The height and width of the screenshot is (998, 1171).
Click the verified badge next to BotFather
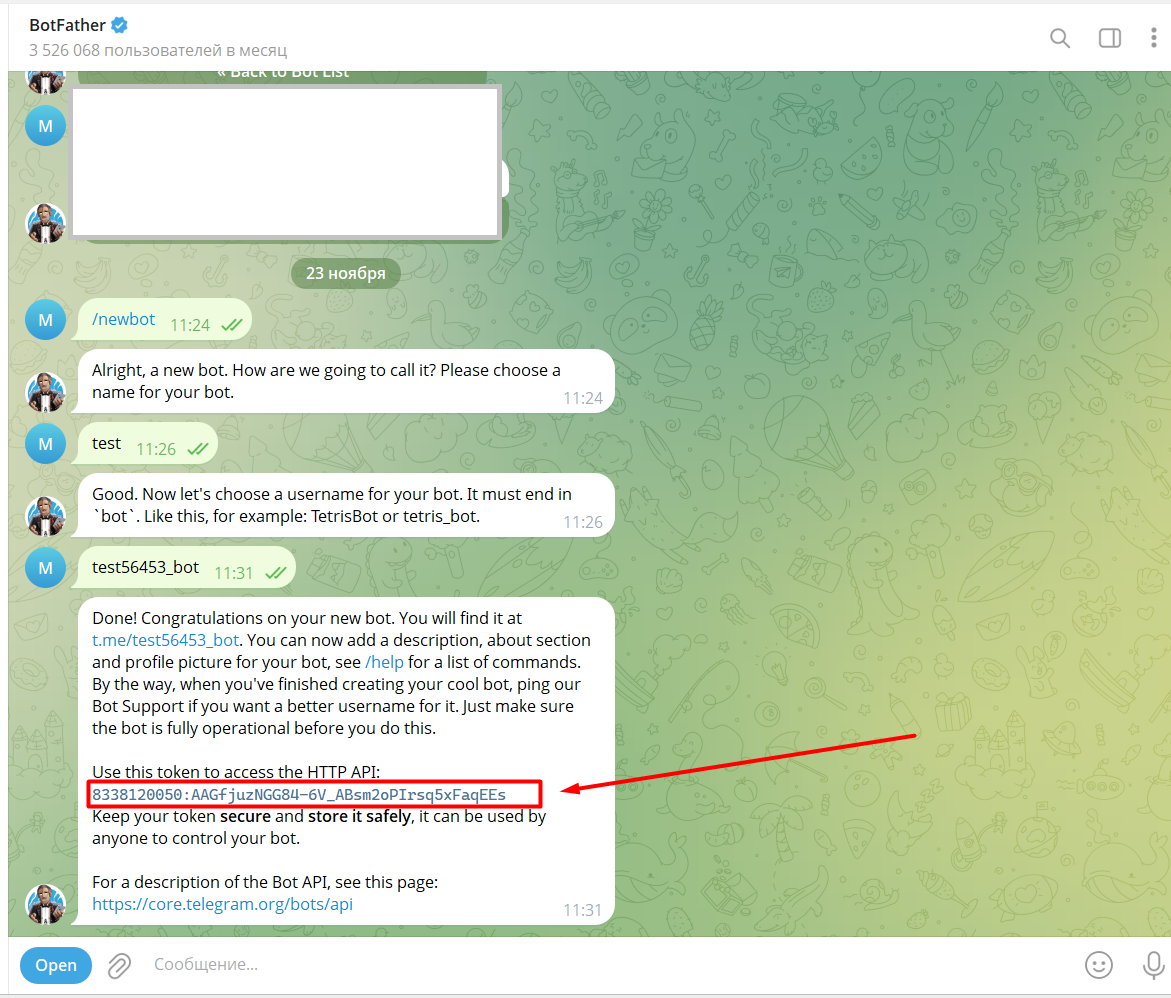(x=119, y=25)
